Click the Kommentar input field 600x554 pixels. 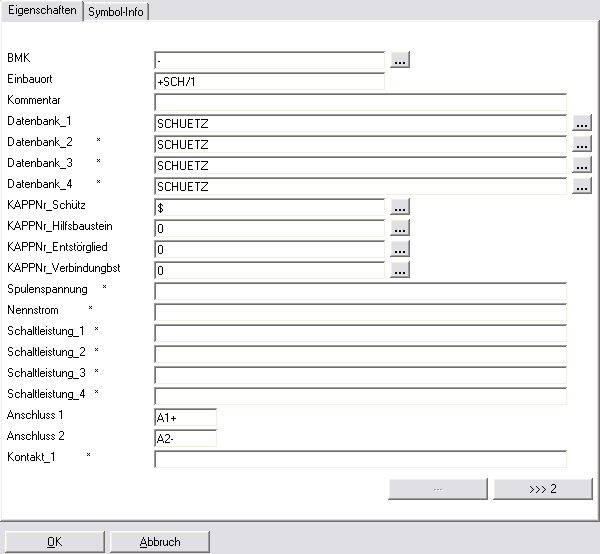click(360, 102)
